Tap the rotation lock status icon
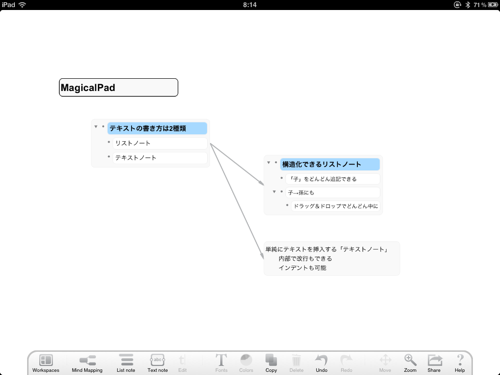 pos(457,5)
